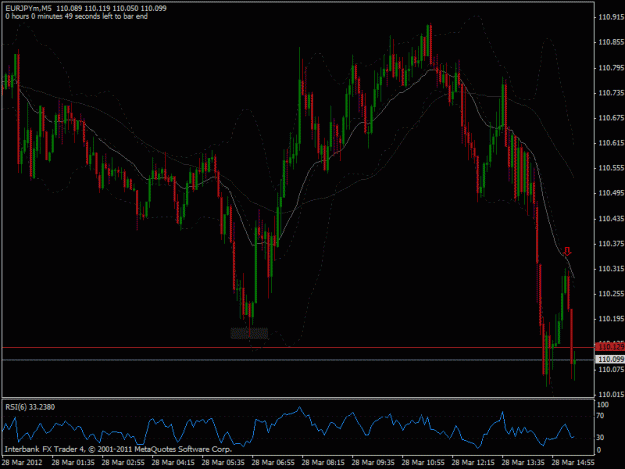Click price scale value 110.915
This screenshot has height=469, width=625.
[x=611, y=17]
